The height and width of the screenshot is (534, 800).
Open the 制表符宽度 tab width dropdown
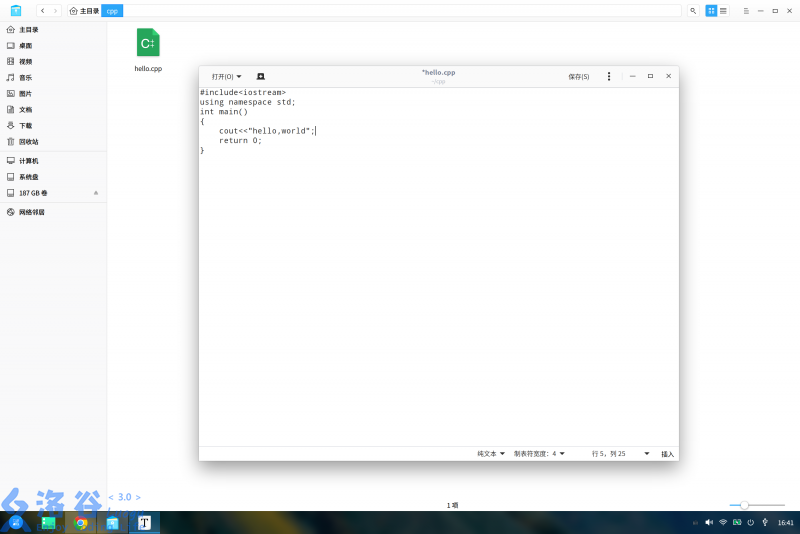(539, 454)
